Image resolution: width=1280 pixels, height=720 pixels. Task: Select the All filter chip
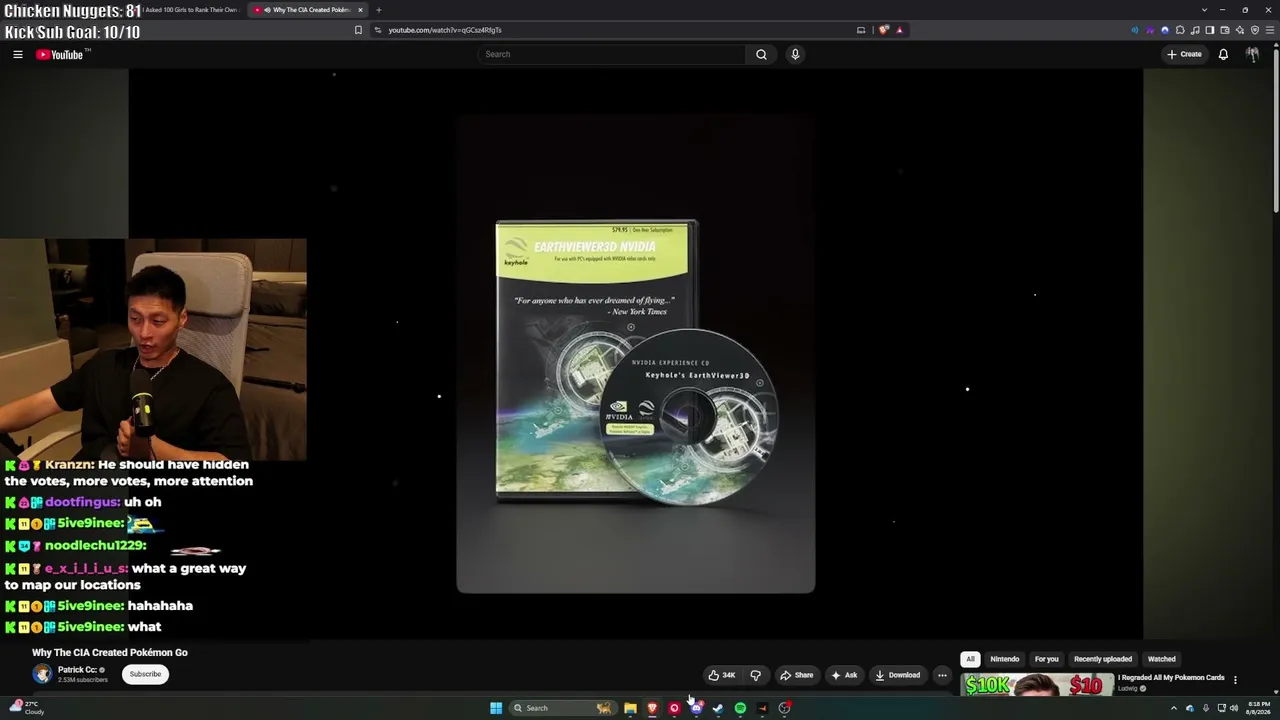coord(970,659)
